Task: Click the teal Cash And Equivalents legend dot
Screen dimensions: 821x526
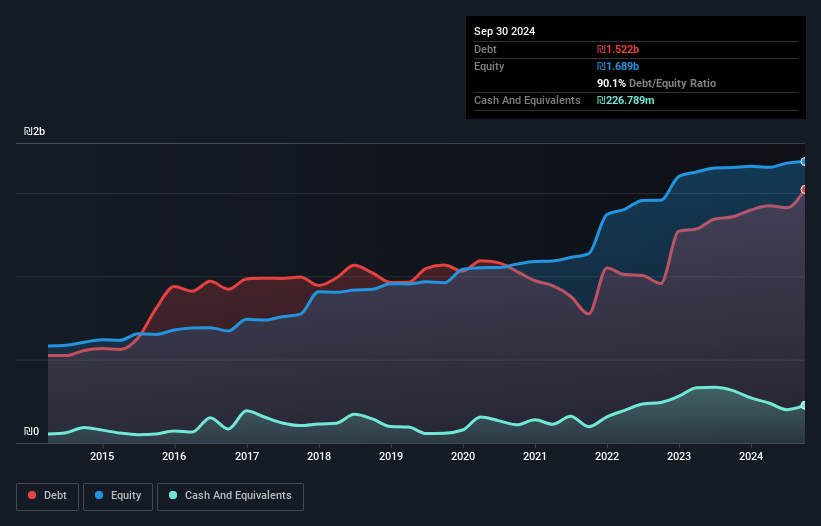Action: point(173,495)
